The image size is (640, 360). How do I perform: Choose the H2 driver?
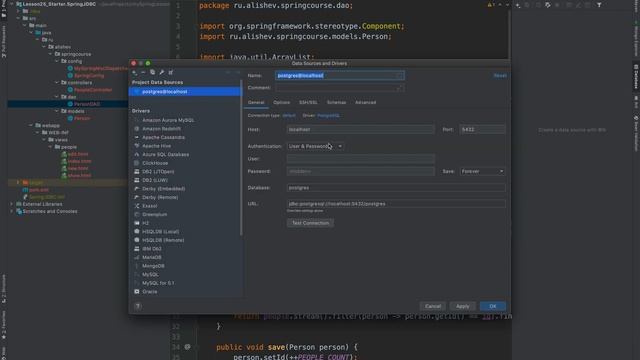[x=145, y=223]
